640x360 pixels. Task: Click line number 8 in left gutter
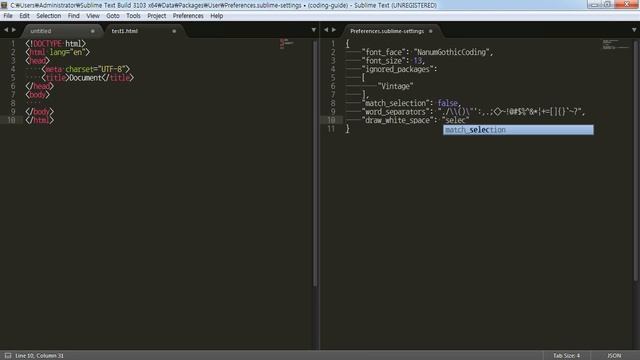(x=13, y=103)
